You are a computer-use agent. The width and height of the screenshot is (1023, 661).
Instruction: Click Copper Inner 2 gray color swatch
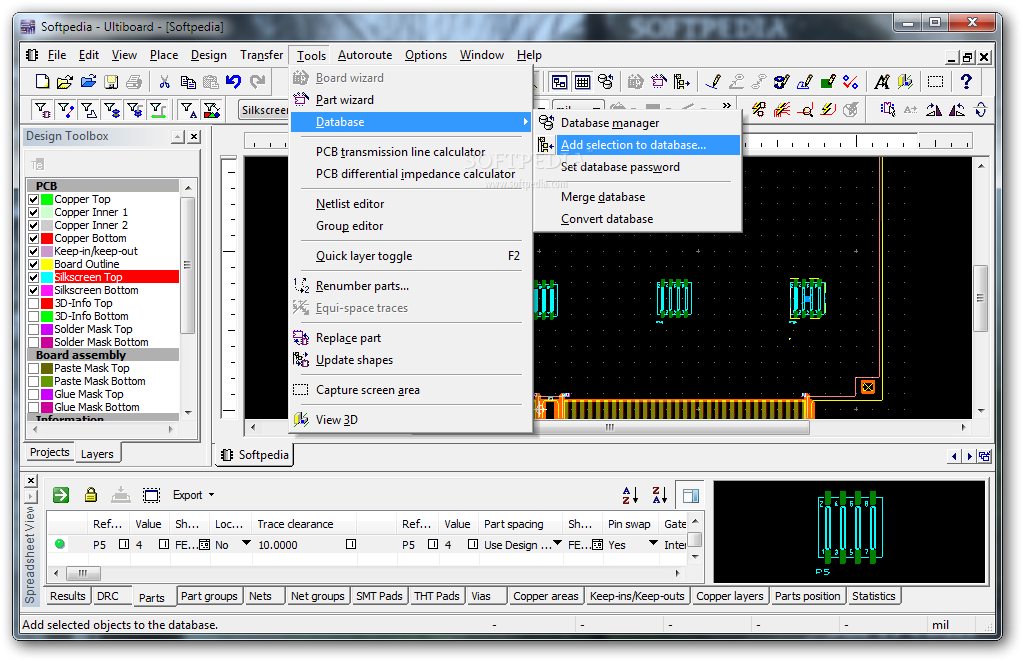[x=47, y=225]
